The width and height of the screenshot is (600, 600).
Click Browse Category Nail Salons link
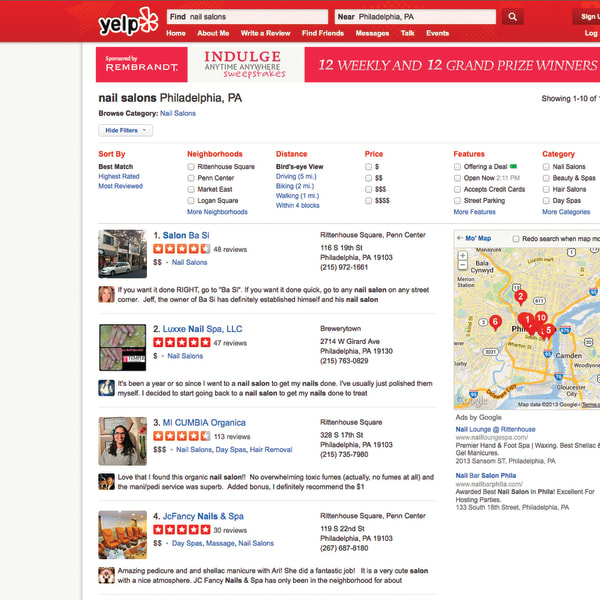click(x=178, y=113)
